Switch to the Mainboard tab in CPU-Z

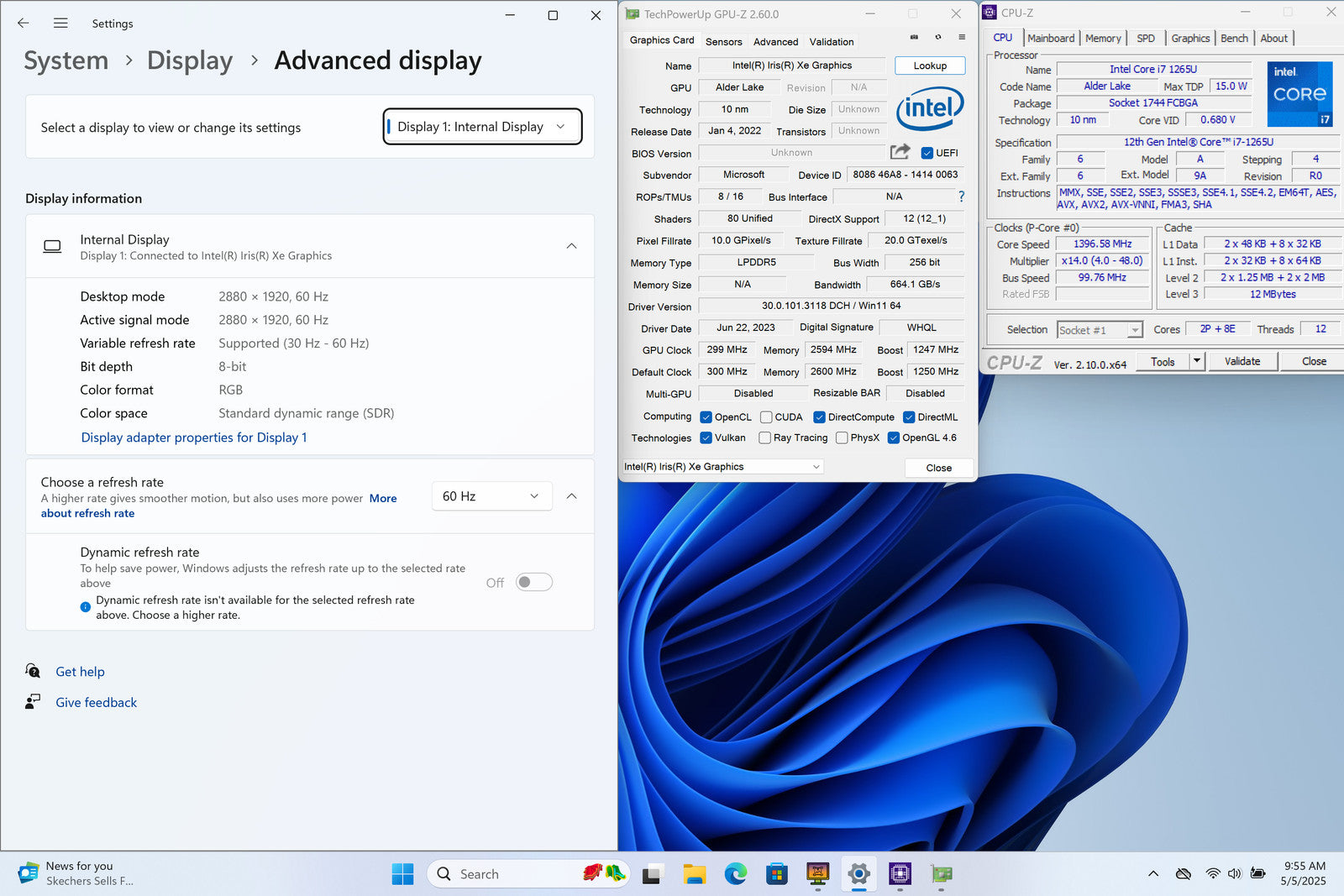point(1050,39)
